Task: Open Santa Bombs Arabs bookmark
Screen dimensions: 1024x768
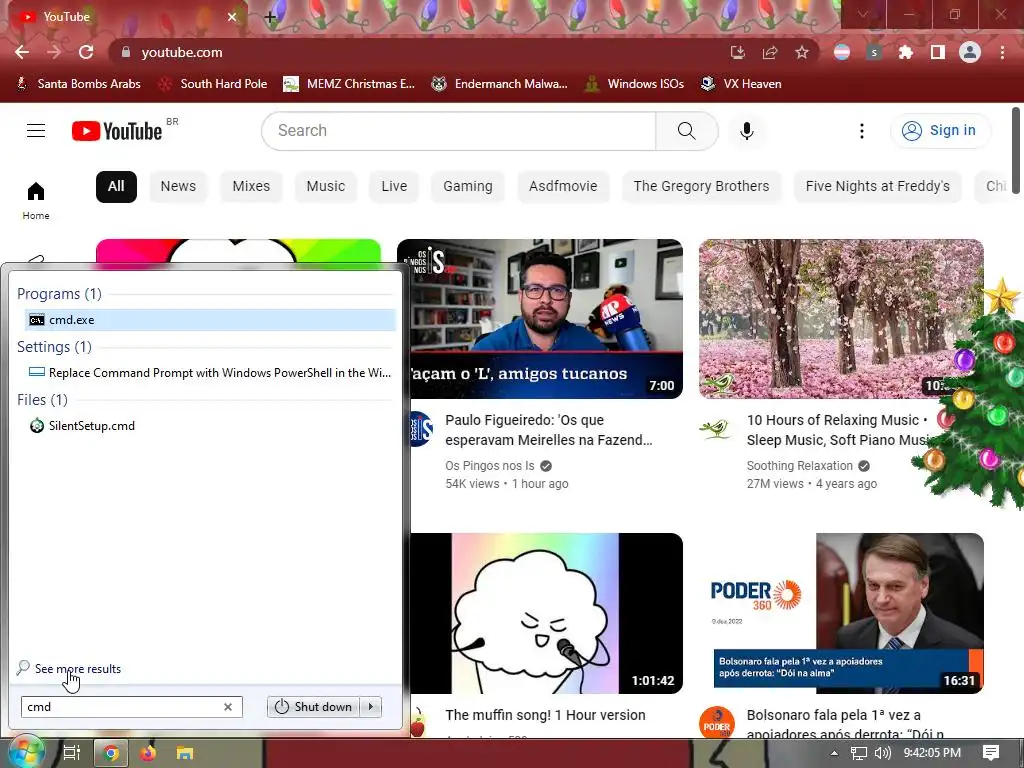Action: [78, 84]
